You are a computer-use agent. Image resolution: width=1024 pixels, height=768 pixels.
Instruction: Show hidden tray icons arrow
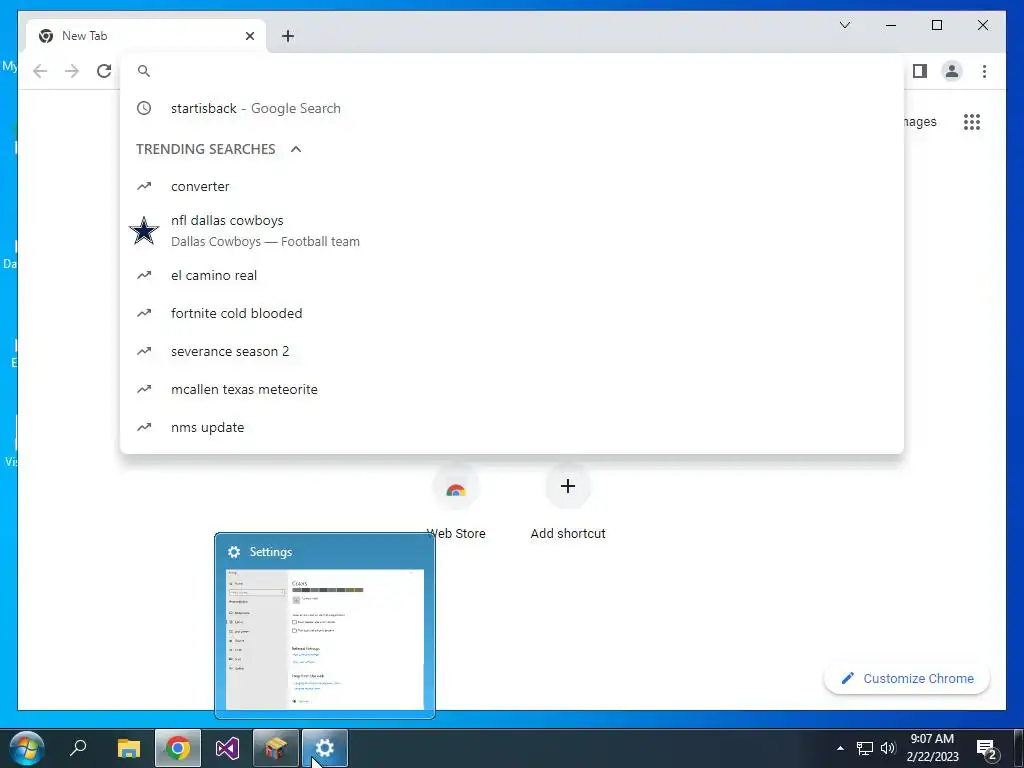pyautogui.click(x=840, y=748)
